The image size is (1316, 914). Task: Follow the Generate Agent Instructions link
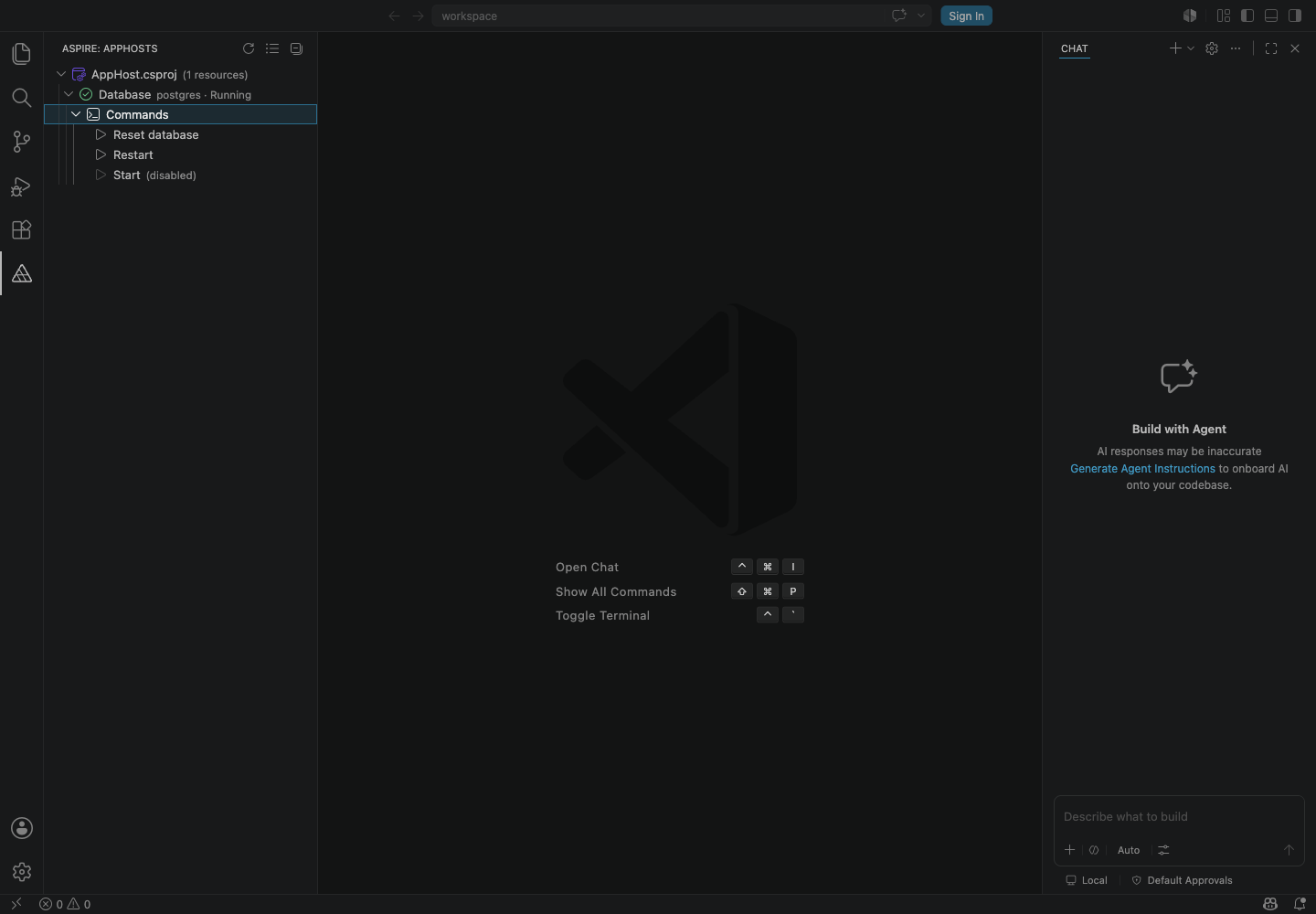point(1142,469)
